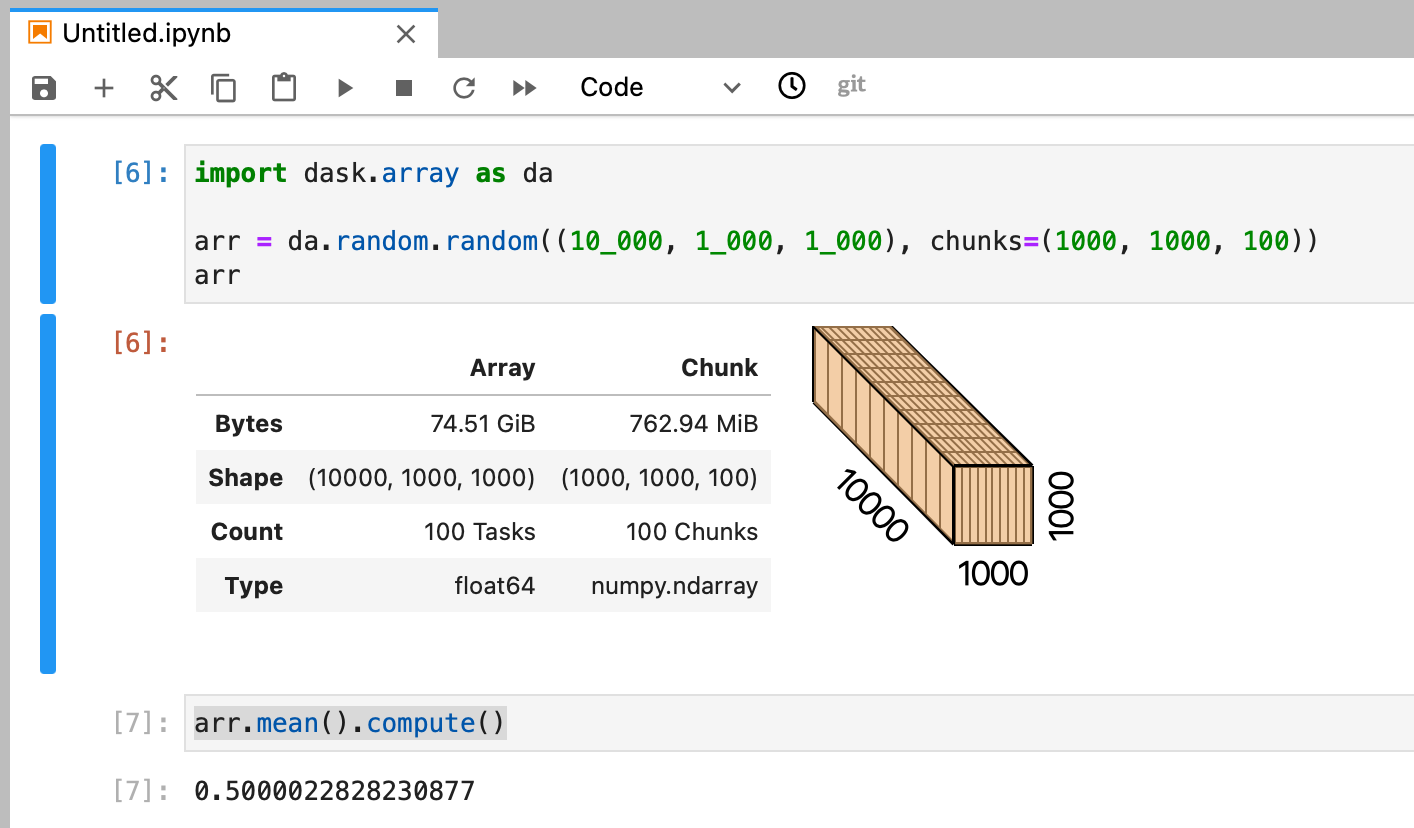Collapse cell [6] output using its blue bar

point(46,490)
